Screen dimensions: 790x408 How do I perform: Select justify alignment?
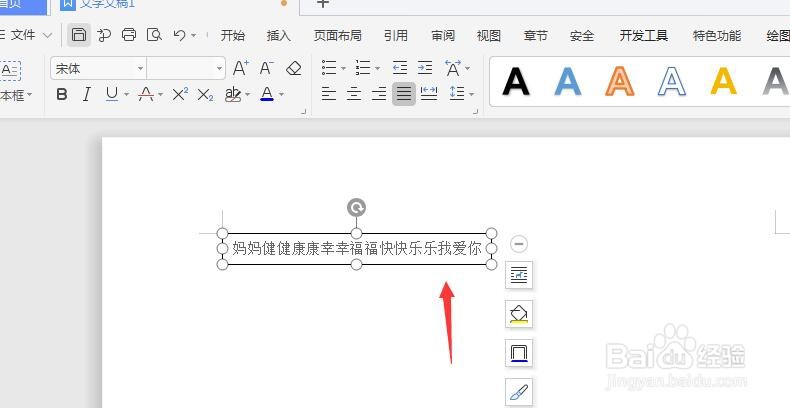click(x=404, y=94)
